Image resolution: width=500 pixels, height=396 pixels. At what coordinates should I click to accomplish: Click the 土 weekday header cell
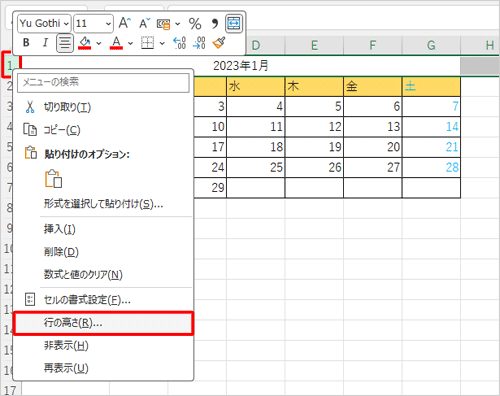[x=431, y=87]
